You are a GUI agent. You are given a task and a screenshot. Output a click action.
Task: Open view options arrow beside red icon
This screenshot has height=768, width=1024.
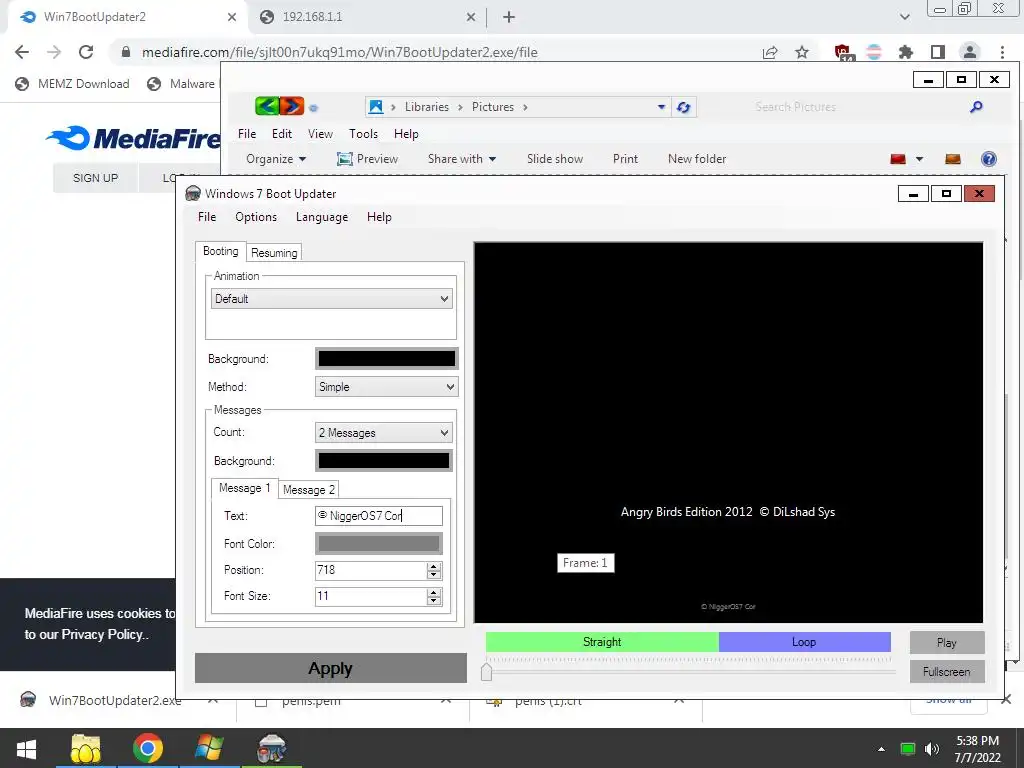coord(920,159)
